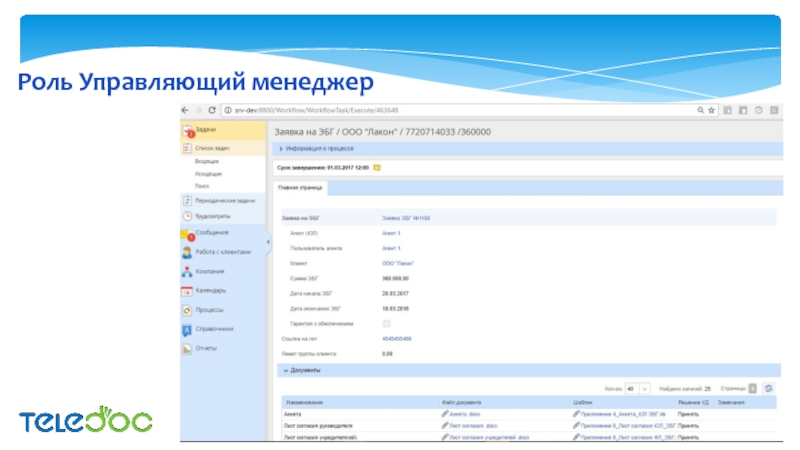Open the ООО "Лакон" client link

(x=396, y=262)
